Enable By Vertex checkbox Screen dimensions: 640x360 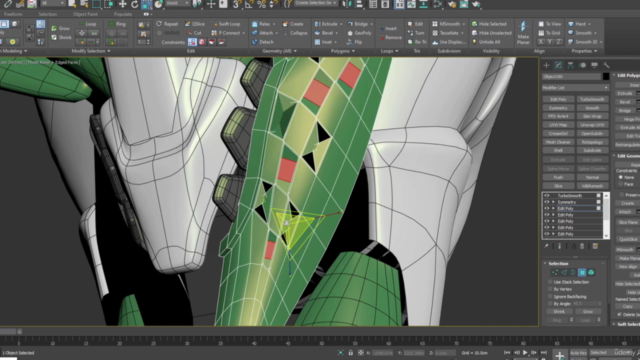[x=550, y=289]
